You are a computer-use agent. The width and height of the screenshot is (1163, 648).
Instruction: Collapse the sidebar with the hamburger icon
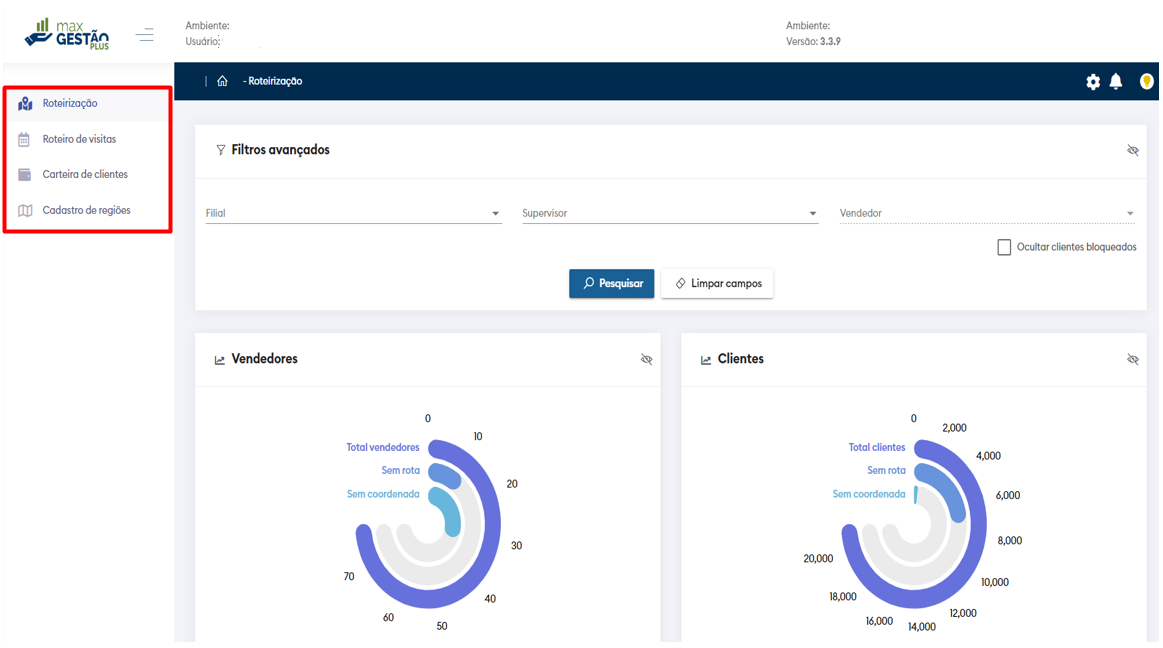(x=145, y=35)
